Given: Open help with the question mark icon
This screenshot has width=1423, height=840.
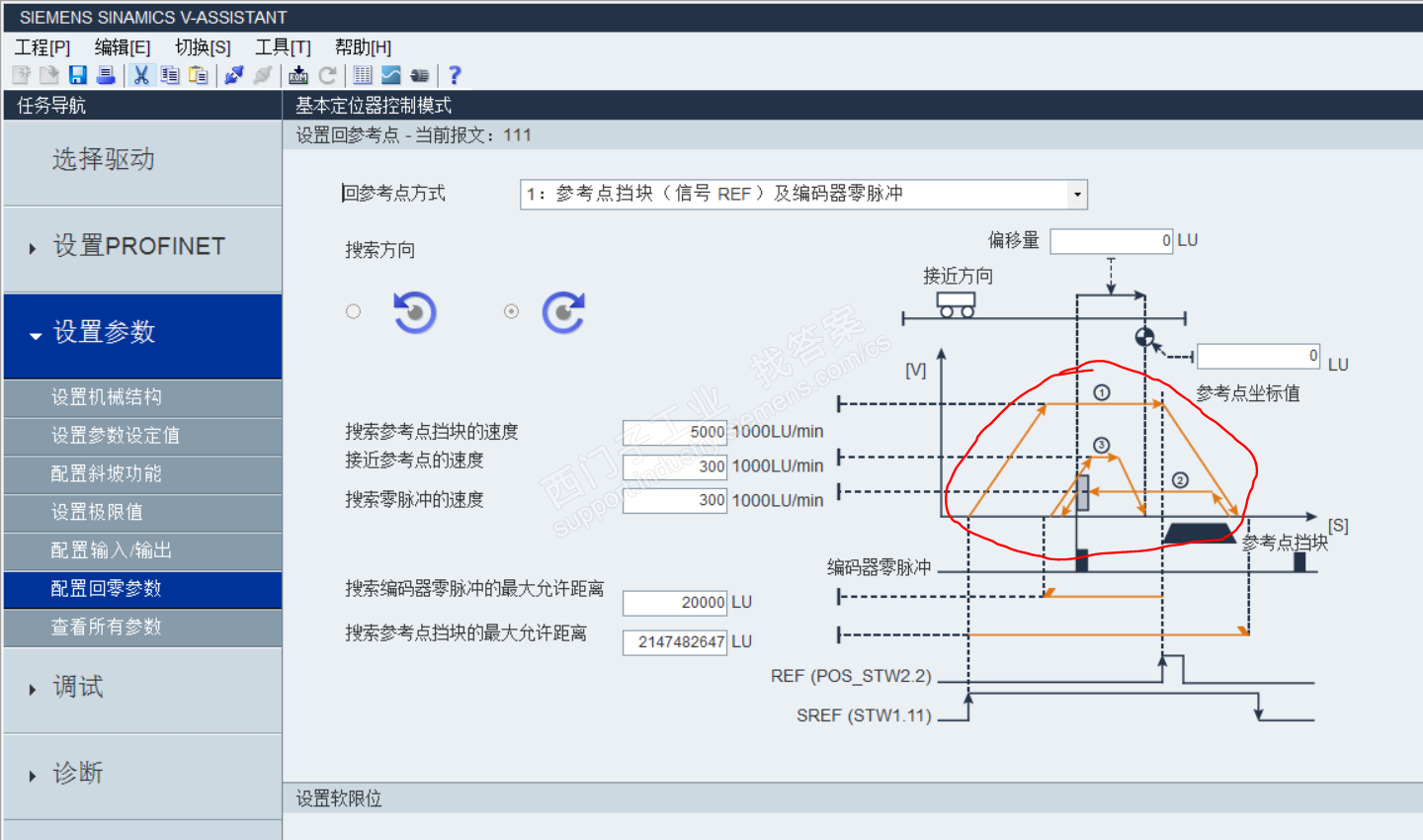Looking at the screenshot, I should [x=455, y=75].
